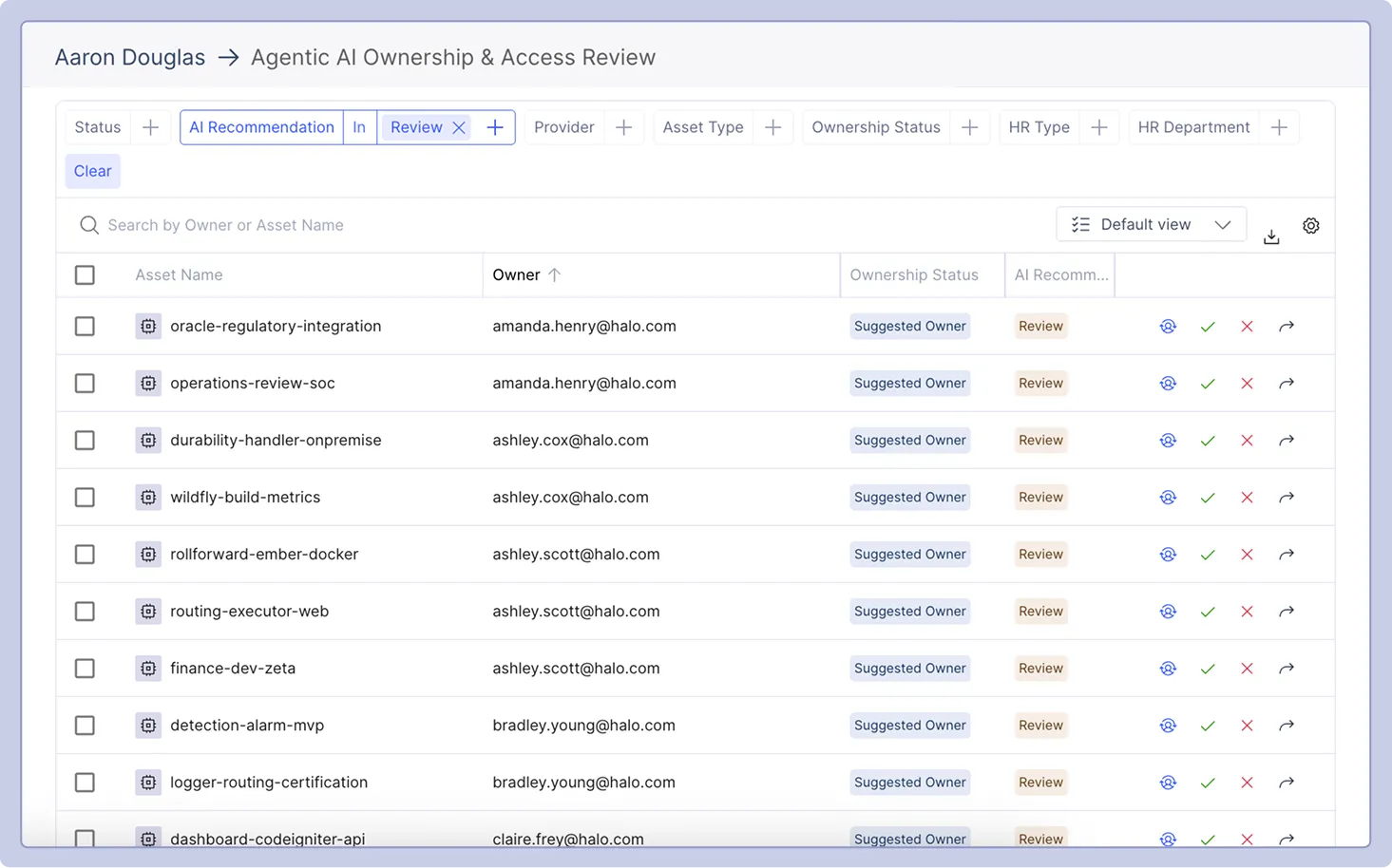Image resolution: width=1392 pixels, height=868 pixels.
Task: Open AI agent icon for oracle-regulatory-integration
Action: pyautogui.click(x=1168, y=327)
